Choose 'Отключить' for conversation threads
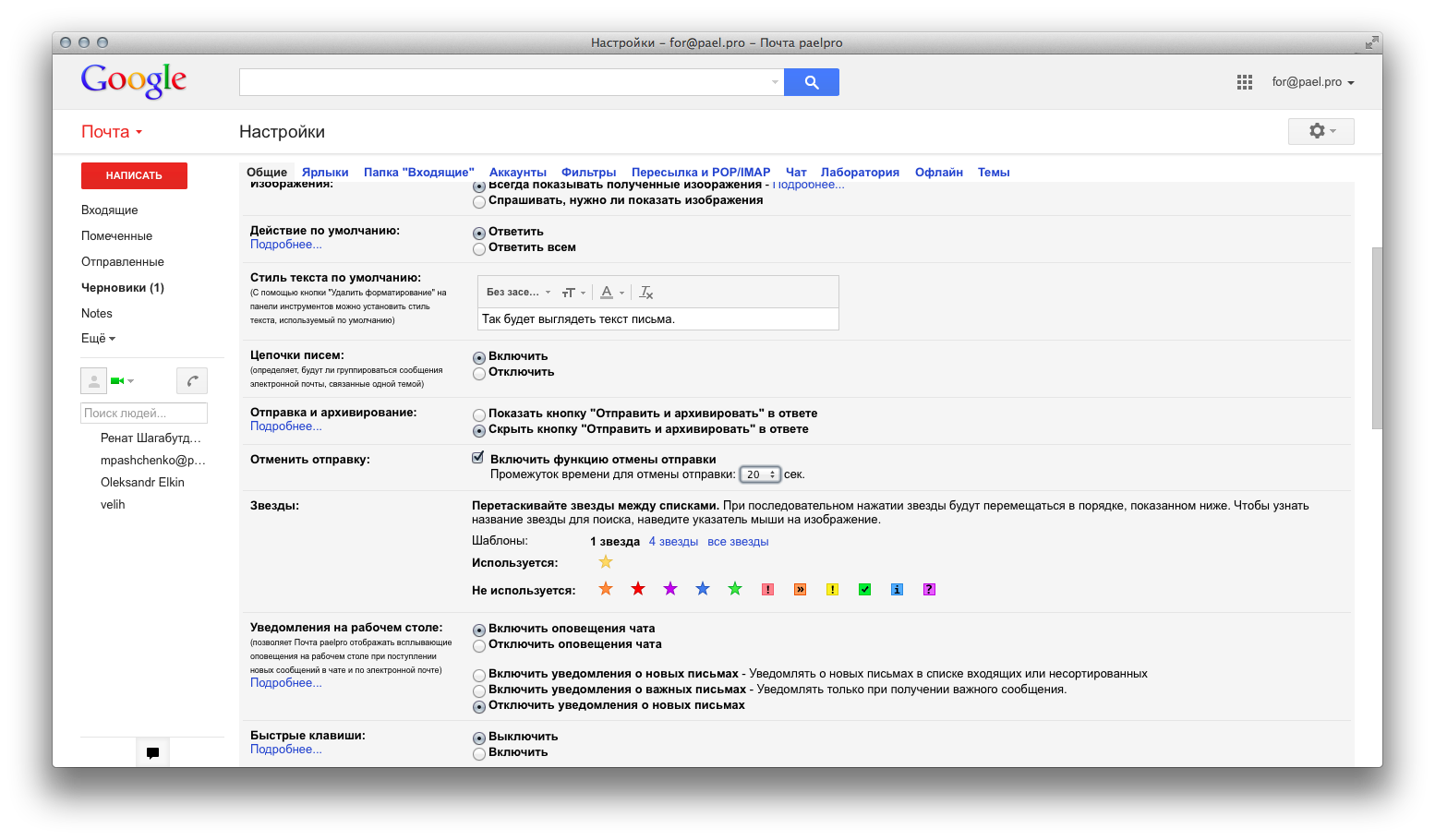 (479, 374)
